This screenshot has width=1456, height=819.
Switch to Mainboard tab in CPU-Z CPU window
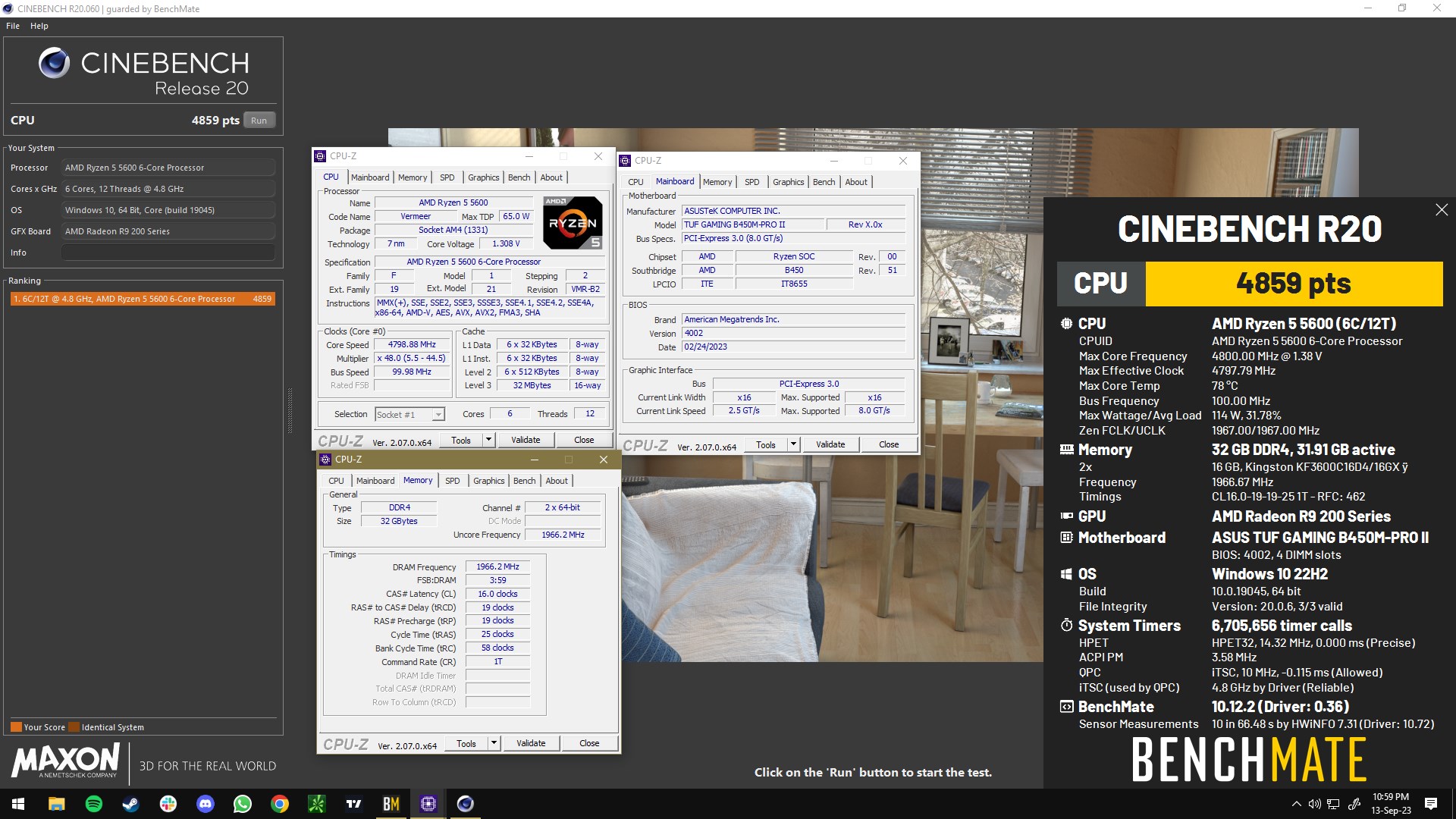click(370, 177)
